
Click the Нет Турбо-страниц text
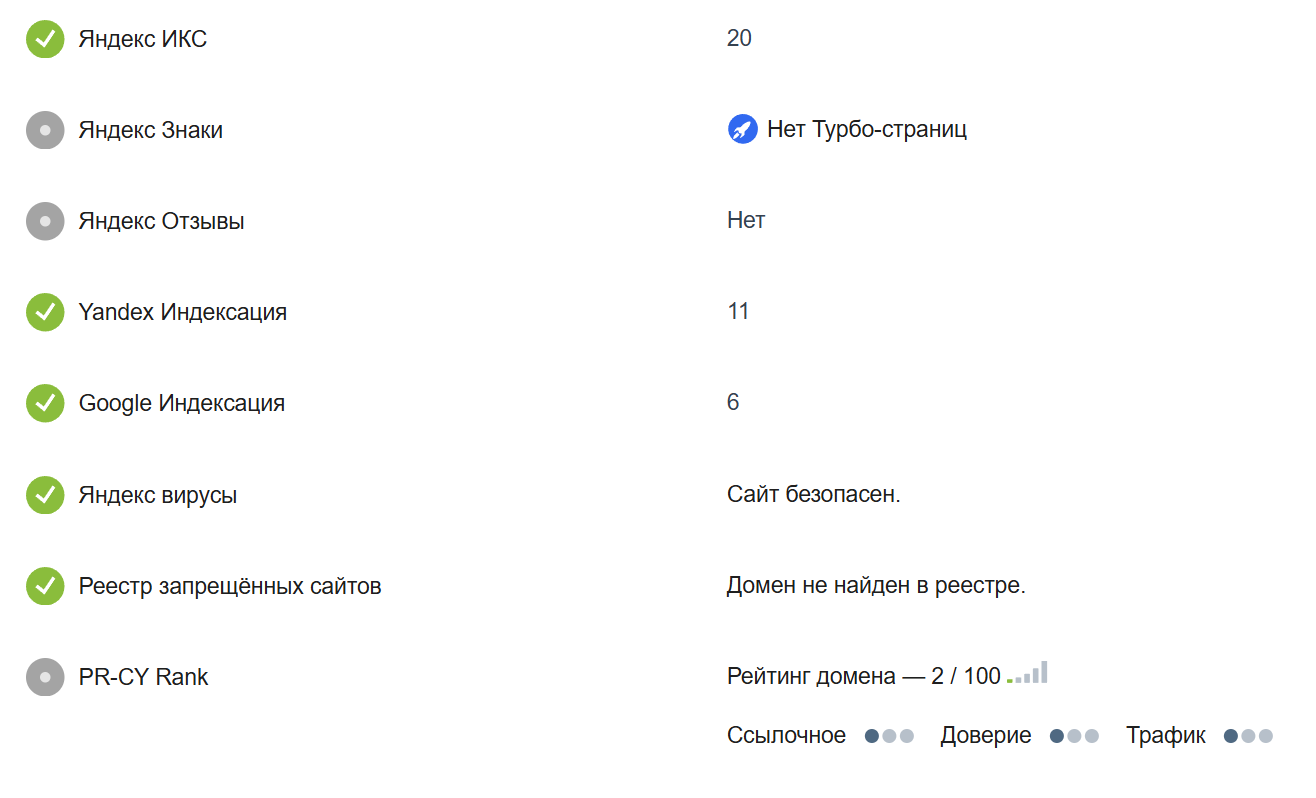pyautogui.click(x=867, y=129)
